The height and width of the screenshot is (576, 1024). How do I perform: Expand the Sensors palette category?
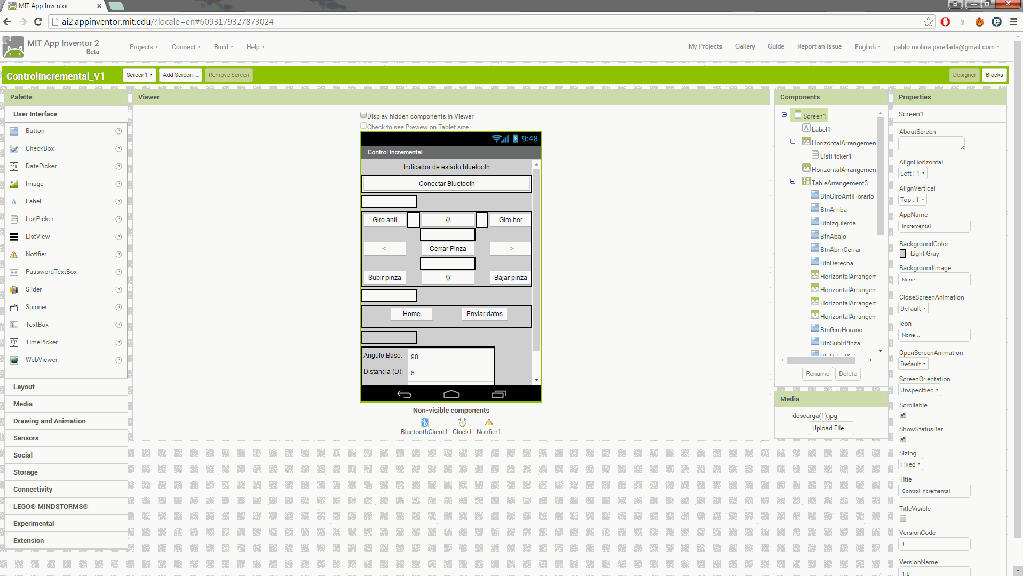26,438
